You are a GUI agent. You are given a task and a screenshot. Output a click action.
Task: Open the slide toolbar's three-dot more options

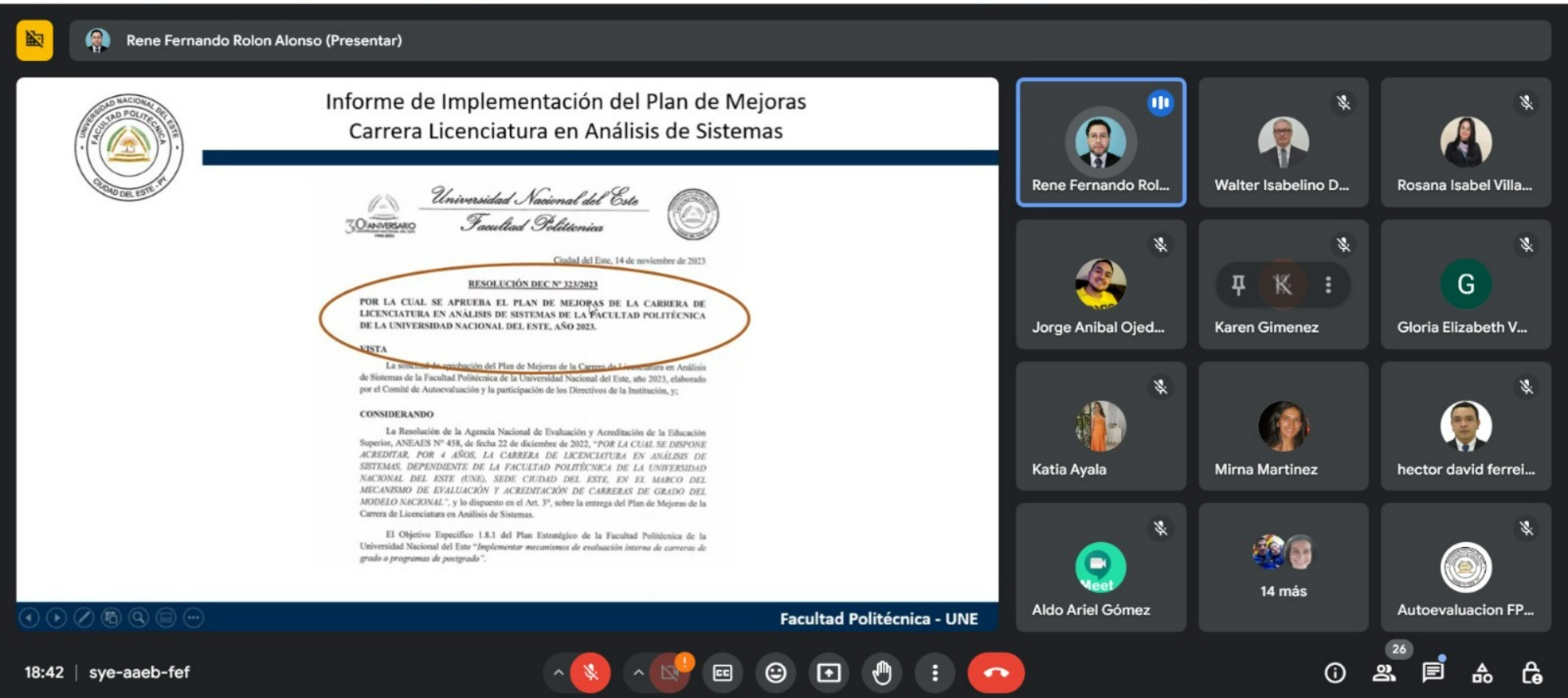click(x=194, y=618)
